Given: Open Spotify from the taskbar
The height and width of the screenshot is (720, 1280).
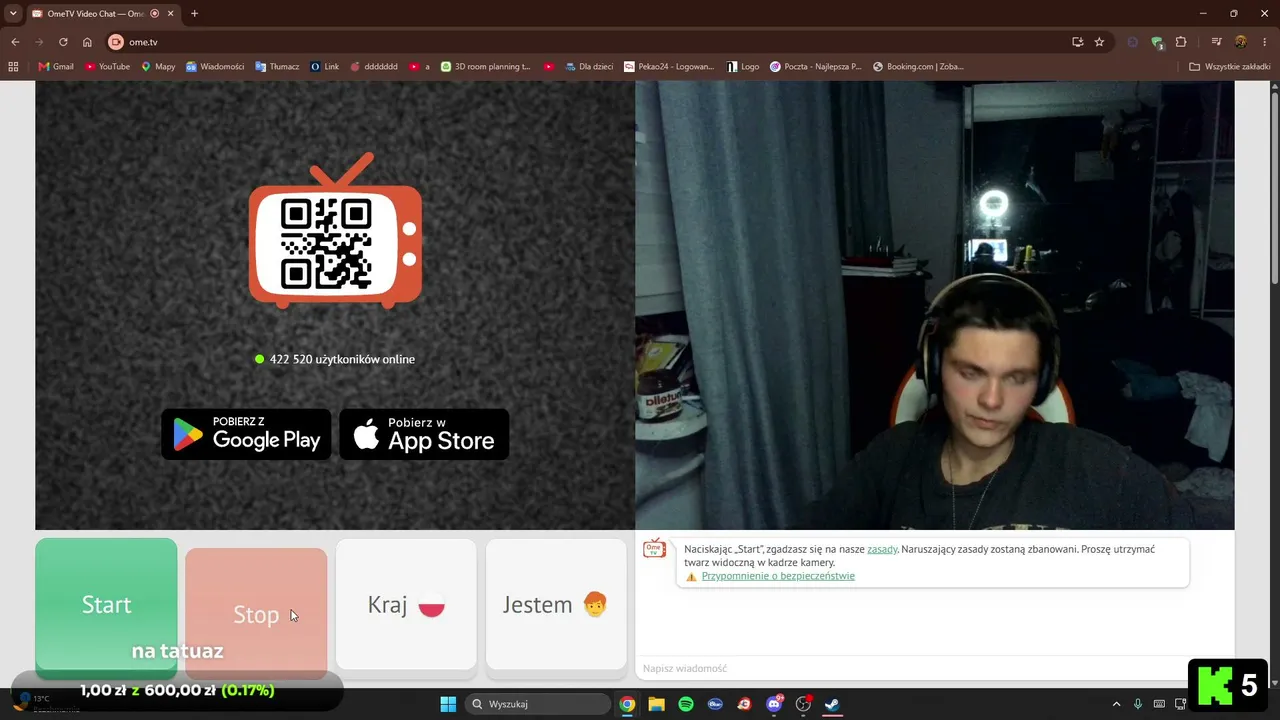Looking at the screenshot, I should [x=686, y=704].
